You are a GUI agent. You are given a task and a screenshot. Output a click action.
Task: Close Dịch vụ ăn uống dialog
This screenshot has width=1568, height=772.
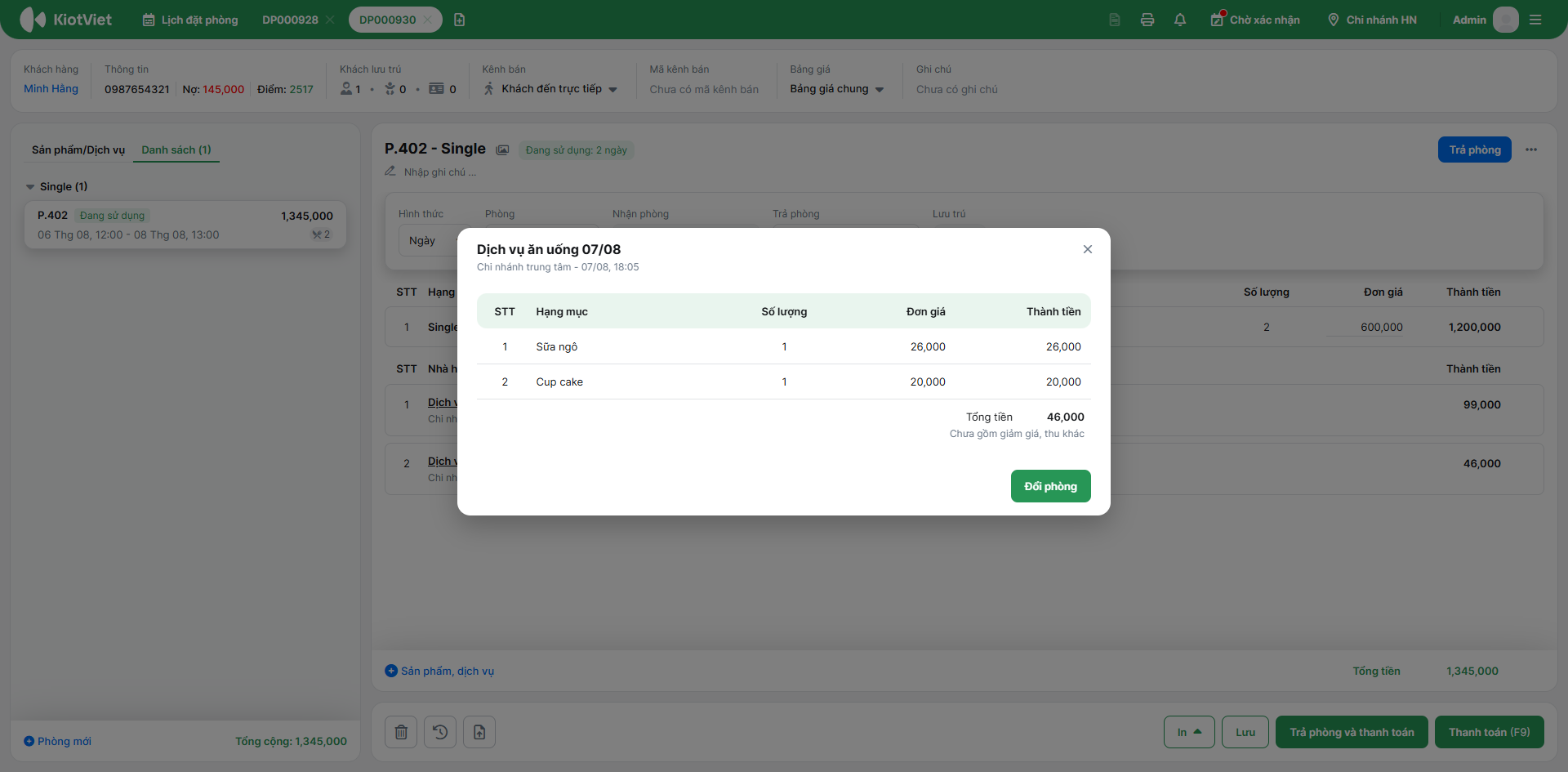pos(1088,249)
